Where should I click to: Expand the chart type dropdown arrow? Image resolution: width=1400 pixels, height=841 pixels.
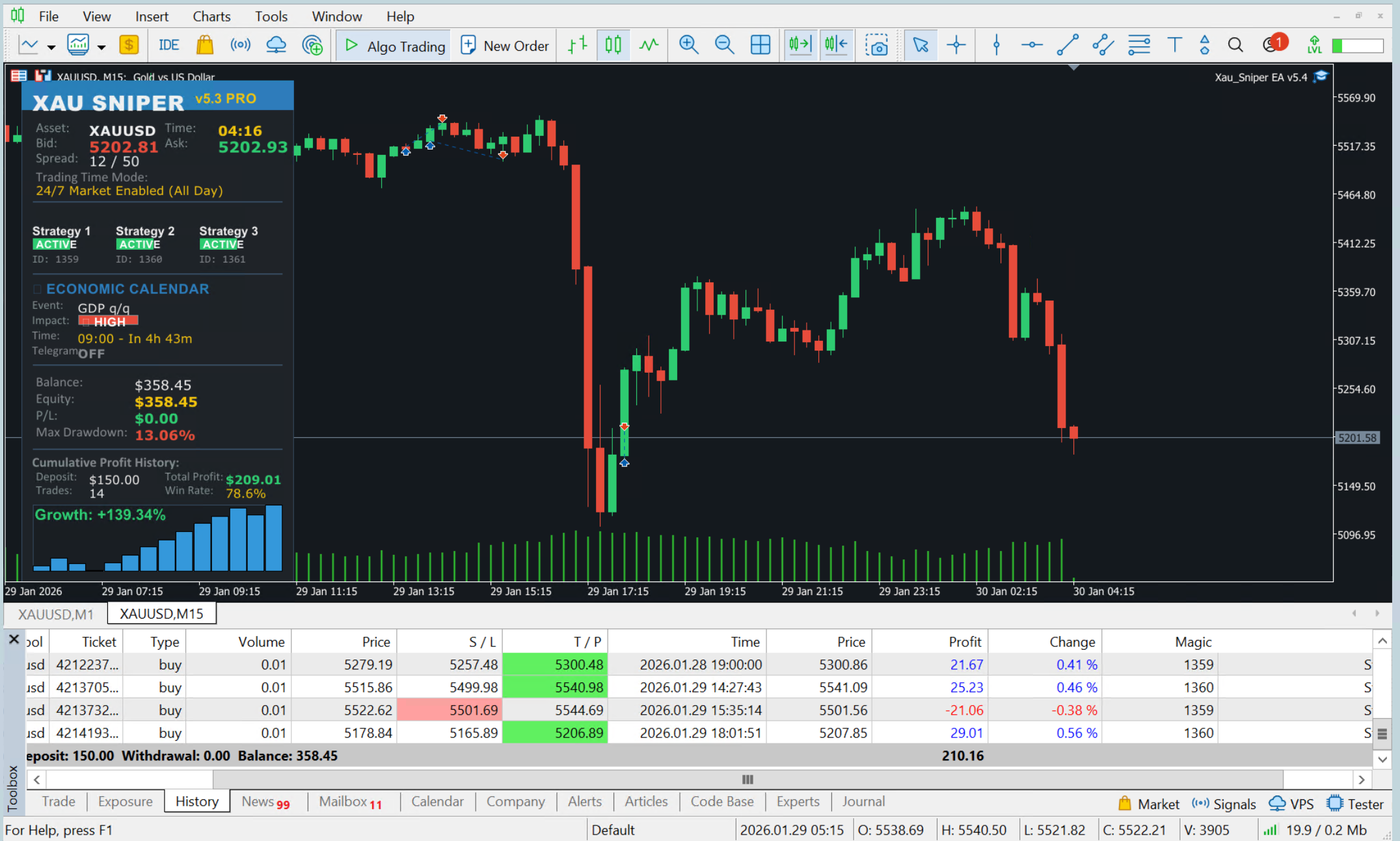[x=51, y=47]
